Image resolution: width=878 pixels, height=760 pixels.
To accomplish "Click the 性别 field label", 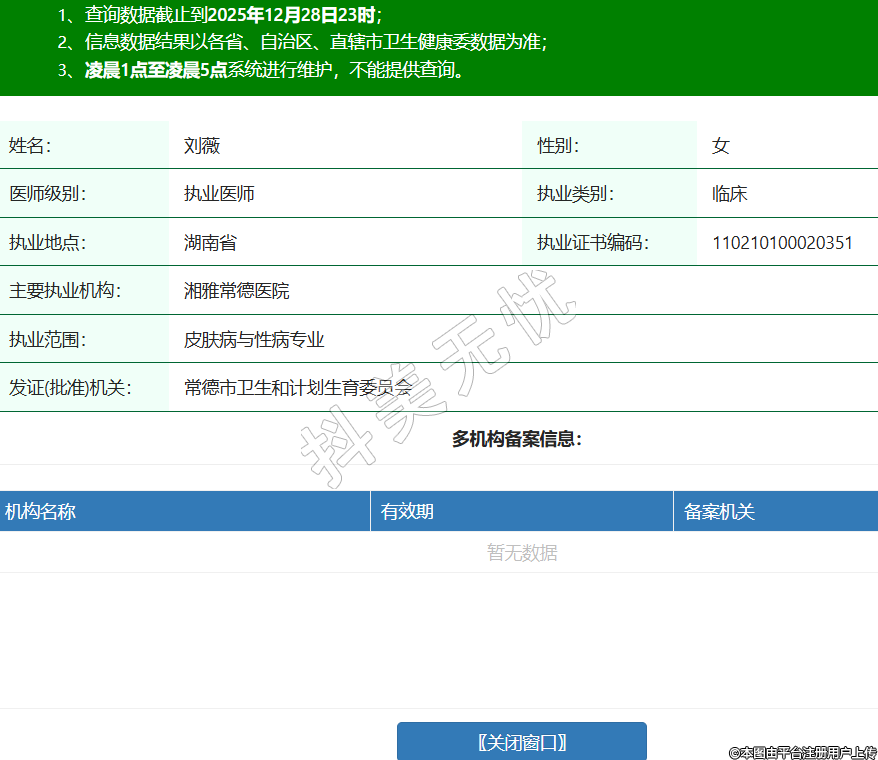I will point(558,146).
